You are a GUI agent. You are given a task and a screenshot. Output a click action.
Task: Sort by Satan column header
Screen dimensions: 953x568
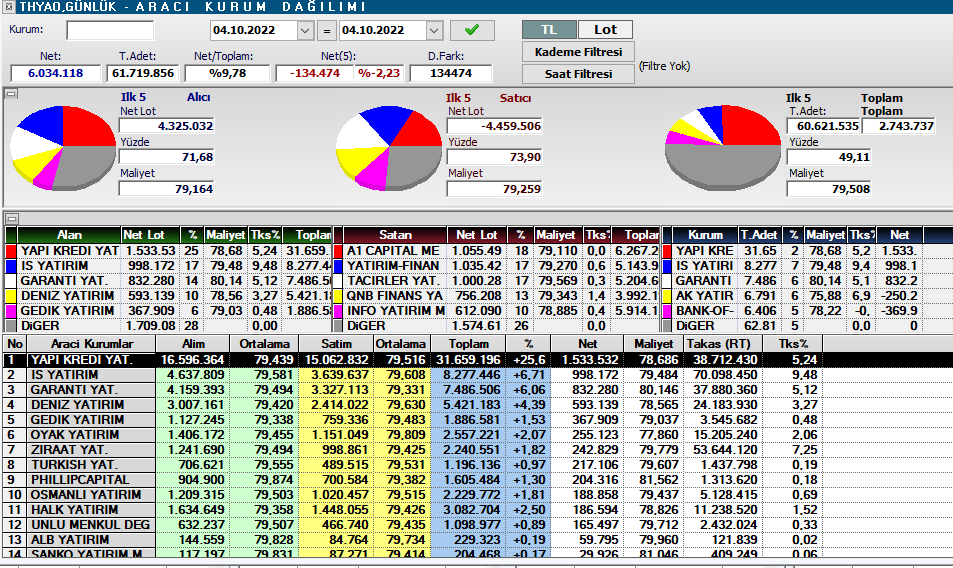[395, 235]
